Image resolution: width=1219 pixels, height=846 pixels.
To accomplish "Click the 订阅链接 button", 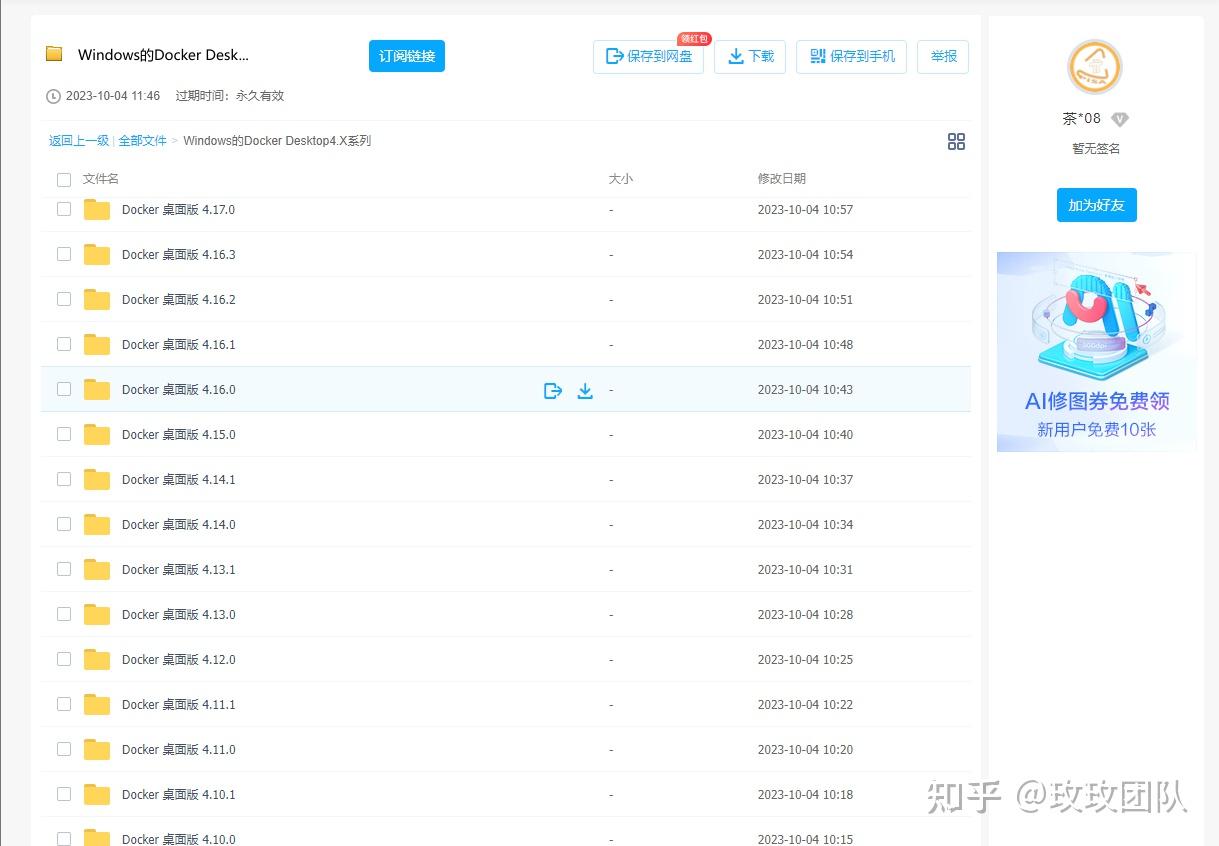I will point(407,56).
